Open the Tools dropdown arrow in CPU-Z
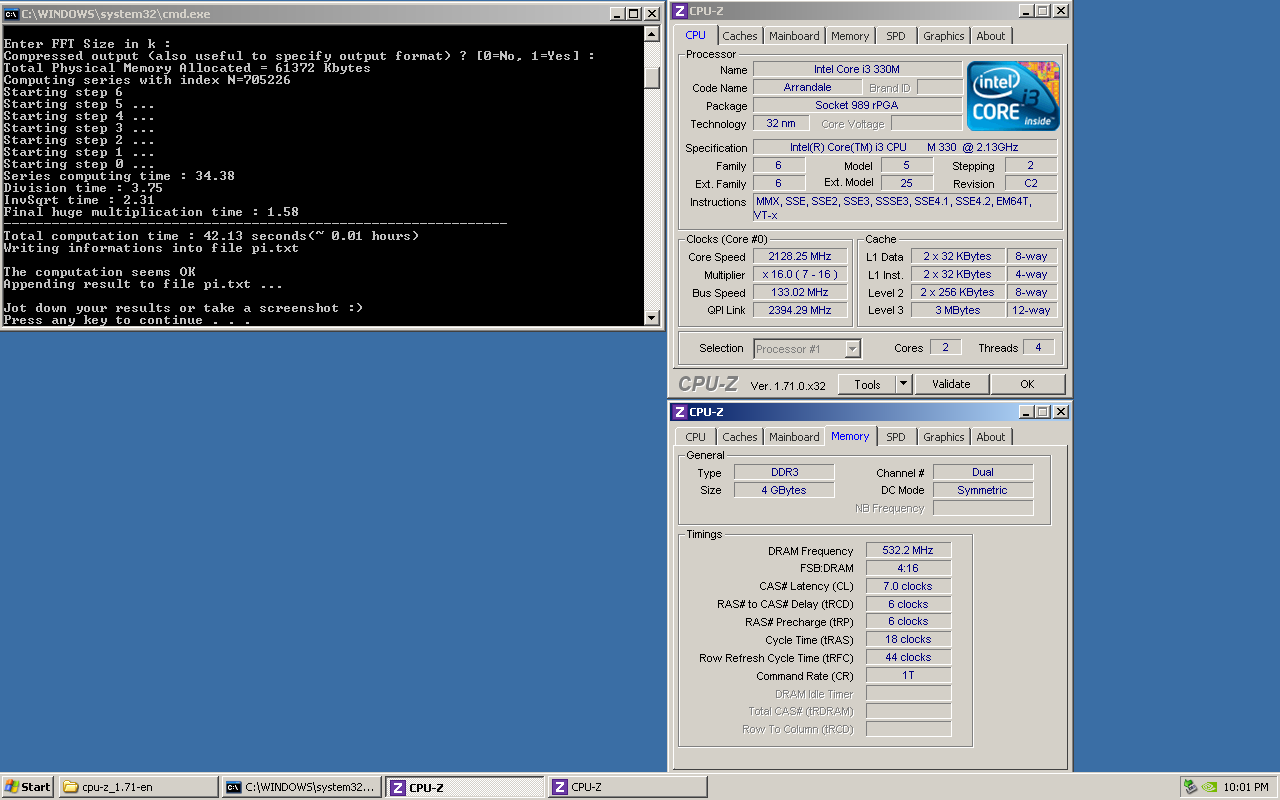The height and width of the screenshot is (800, 1280). click(x=904, y=384)
